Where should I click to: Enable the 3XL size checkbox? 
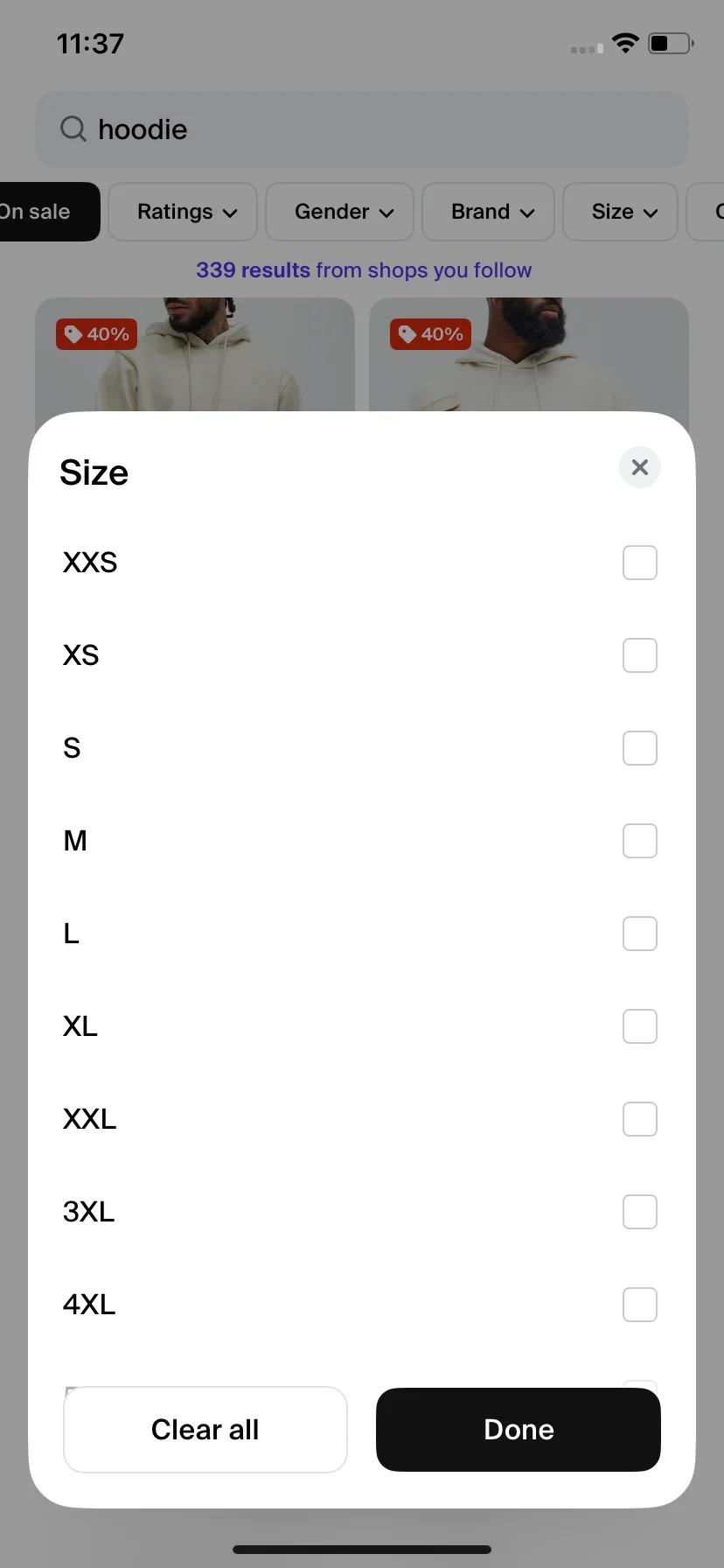[639, 1212]
